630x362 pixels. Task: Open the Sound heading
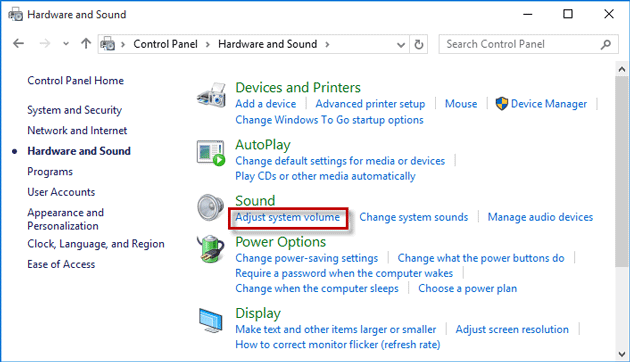pos(255,200)
